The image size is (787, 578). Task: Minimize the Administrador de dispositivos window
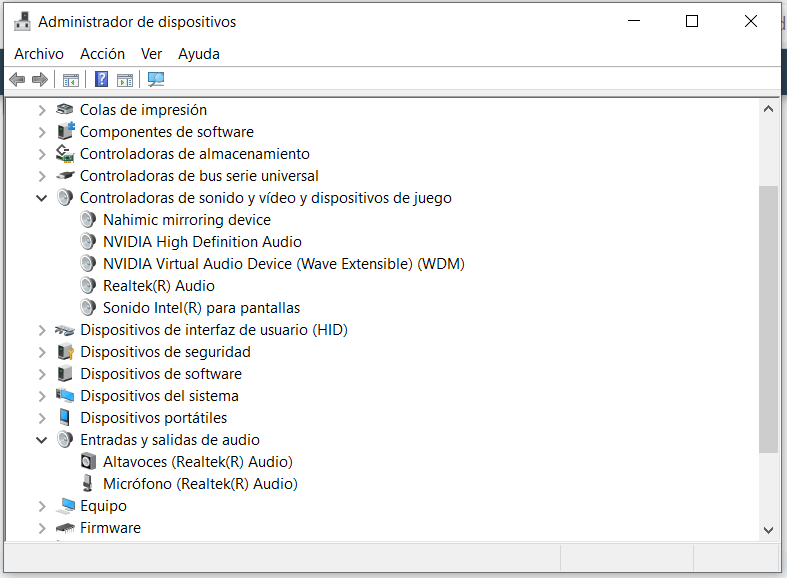pyautogui.click(x=634, y=21)
